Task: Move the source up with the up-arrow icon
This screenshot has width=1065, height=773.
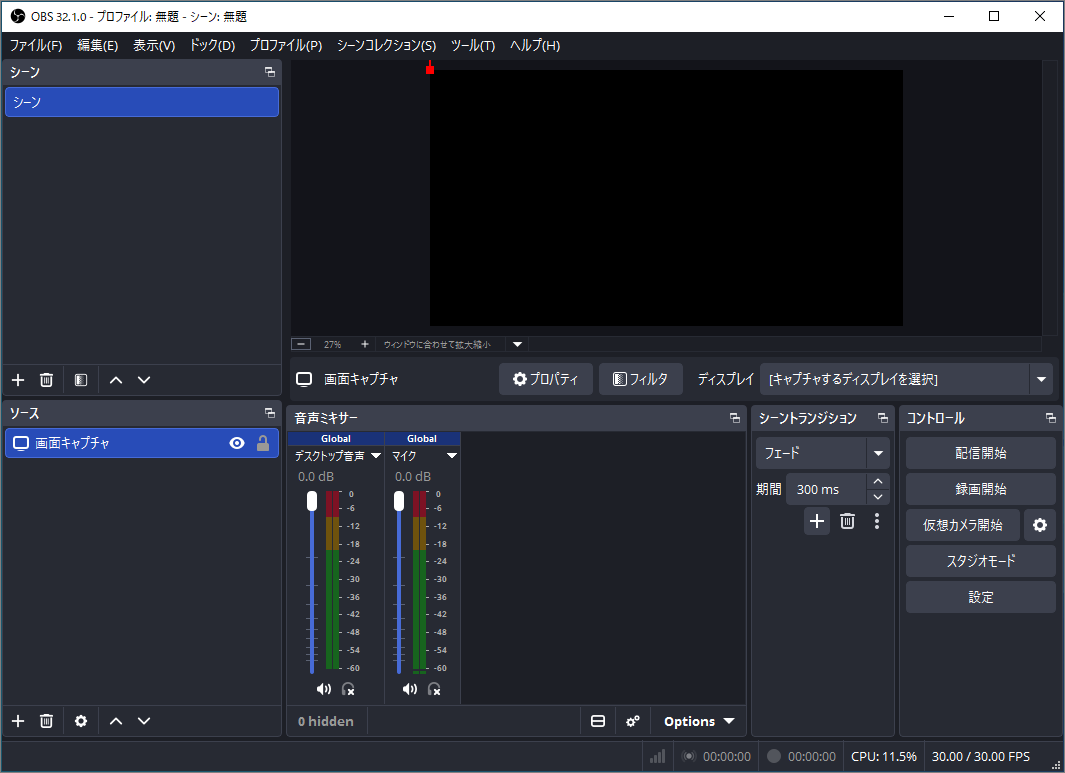Action: pyautogui.click(x=115, y=720)
